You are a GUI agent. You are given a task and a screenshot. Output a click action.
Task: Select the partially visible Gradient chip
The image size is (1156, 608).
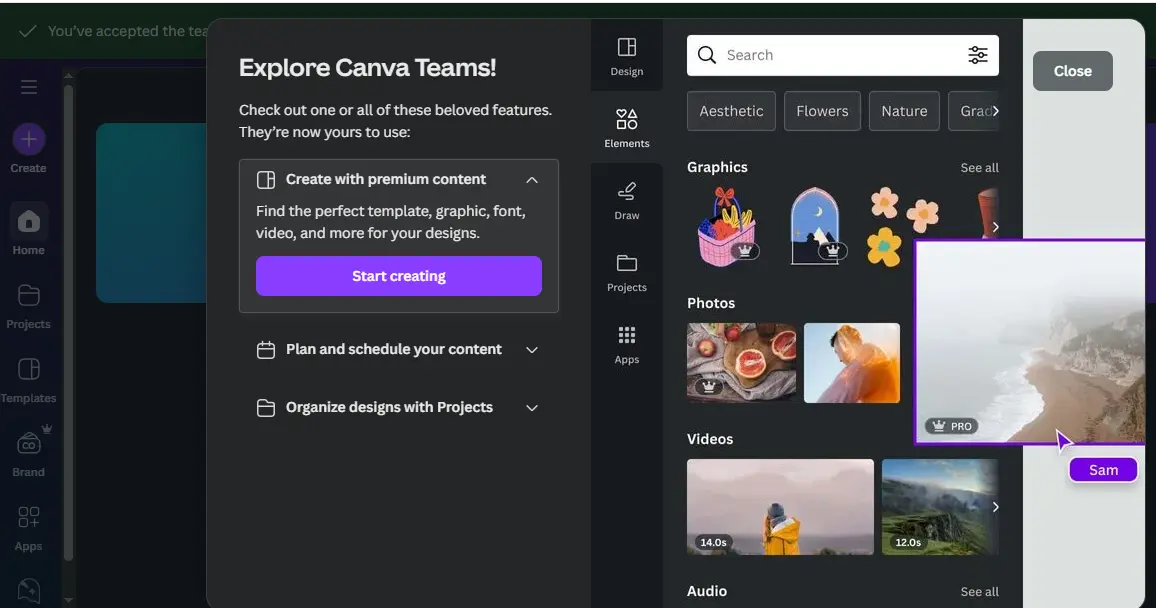(973, 111)
